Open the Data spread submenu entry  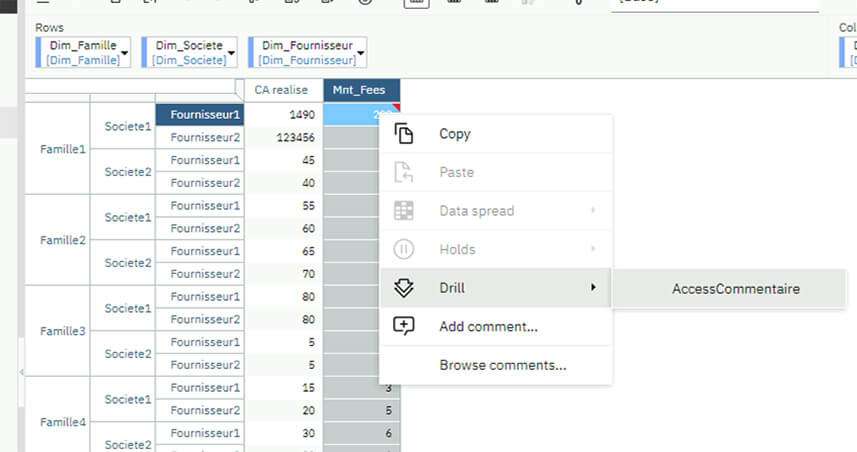496,211
